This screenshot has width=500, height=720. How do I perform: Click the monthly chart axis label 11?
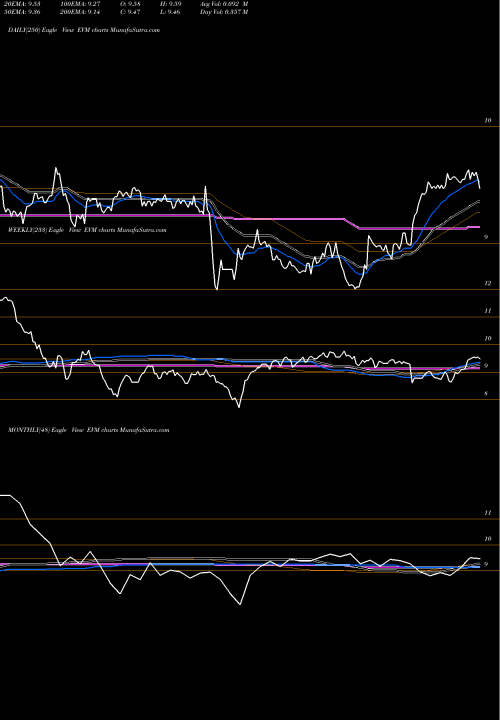pos(488,512)
